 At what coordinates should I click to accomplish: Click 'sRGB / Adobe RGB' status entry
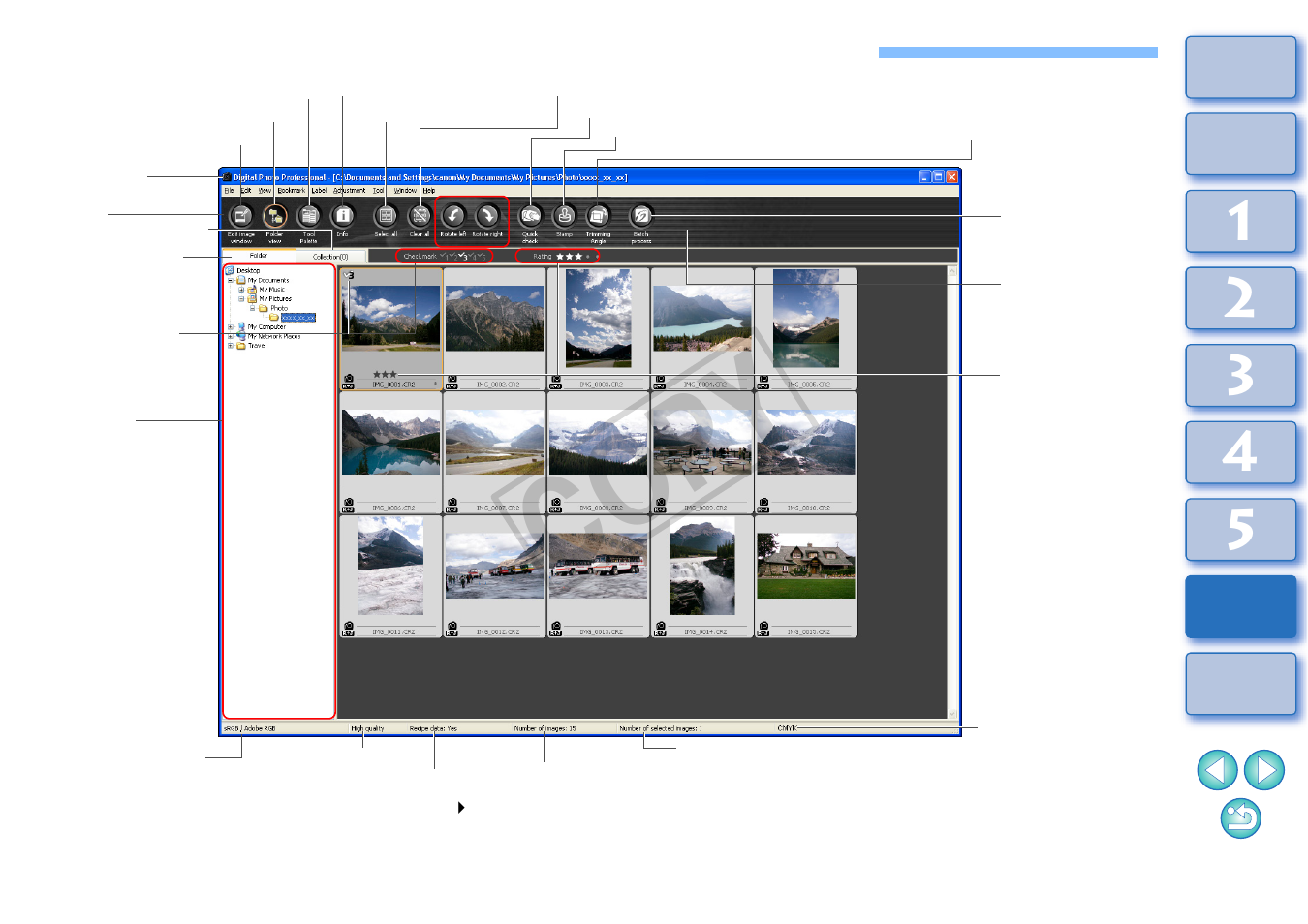coord(250,728)
